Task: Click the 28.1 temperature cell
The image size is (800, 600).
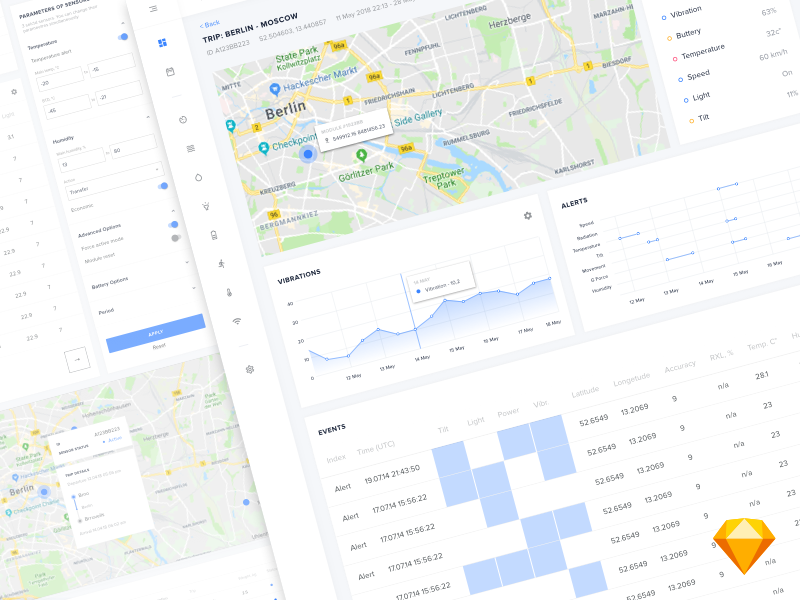Action: pos(762,376)
